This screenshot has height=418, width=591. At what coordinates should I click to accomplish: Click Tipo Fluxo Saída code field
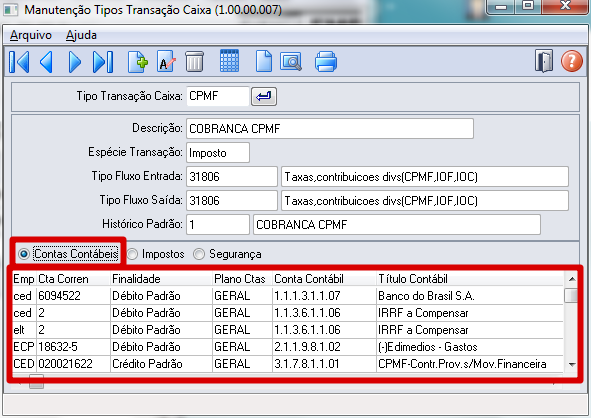(x=232, y=201)
